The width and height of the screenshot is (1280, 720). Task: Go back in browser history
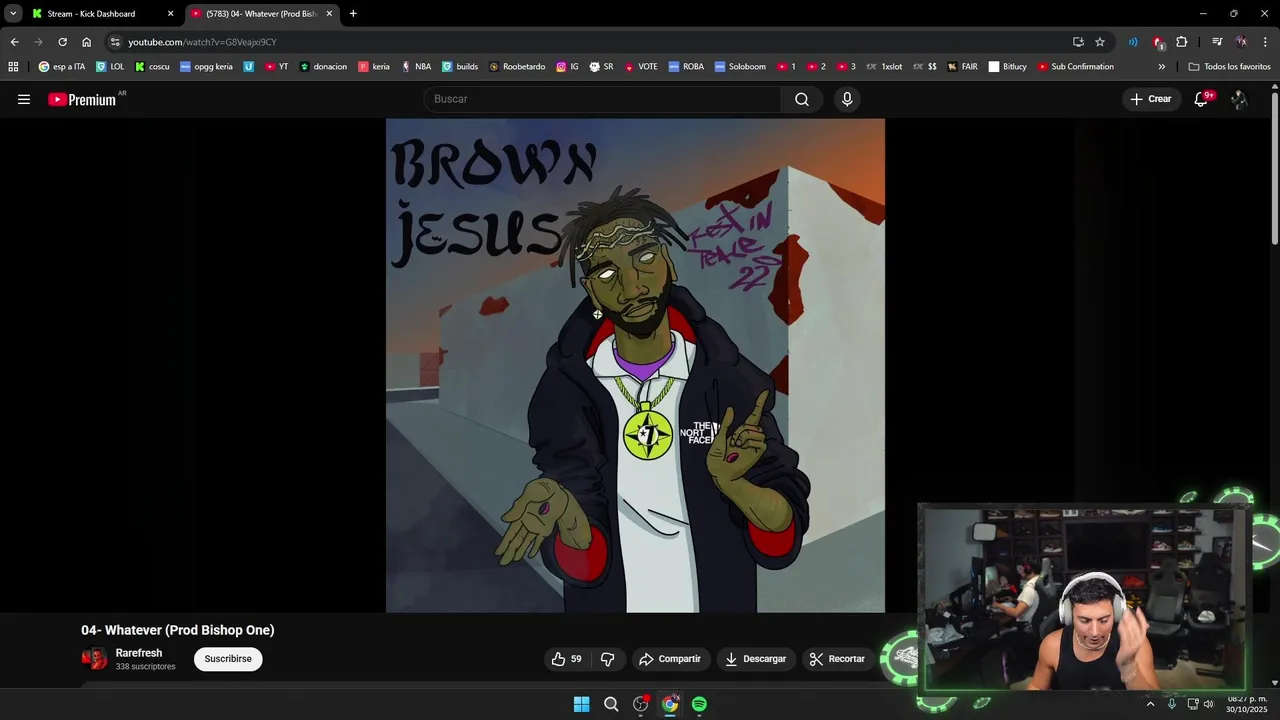(14, 42)
